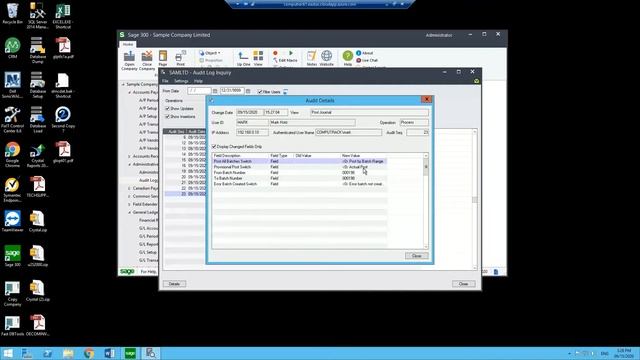Open the Object dropdown in the ribbon
This screenshot has height=360, width=640.
click(210, 53)
